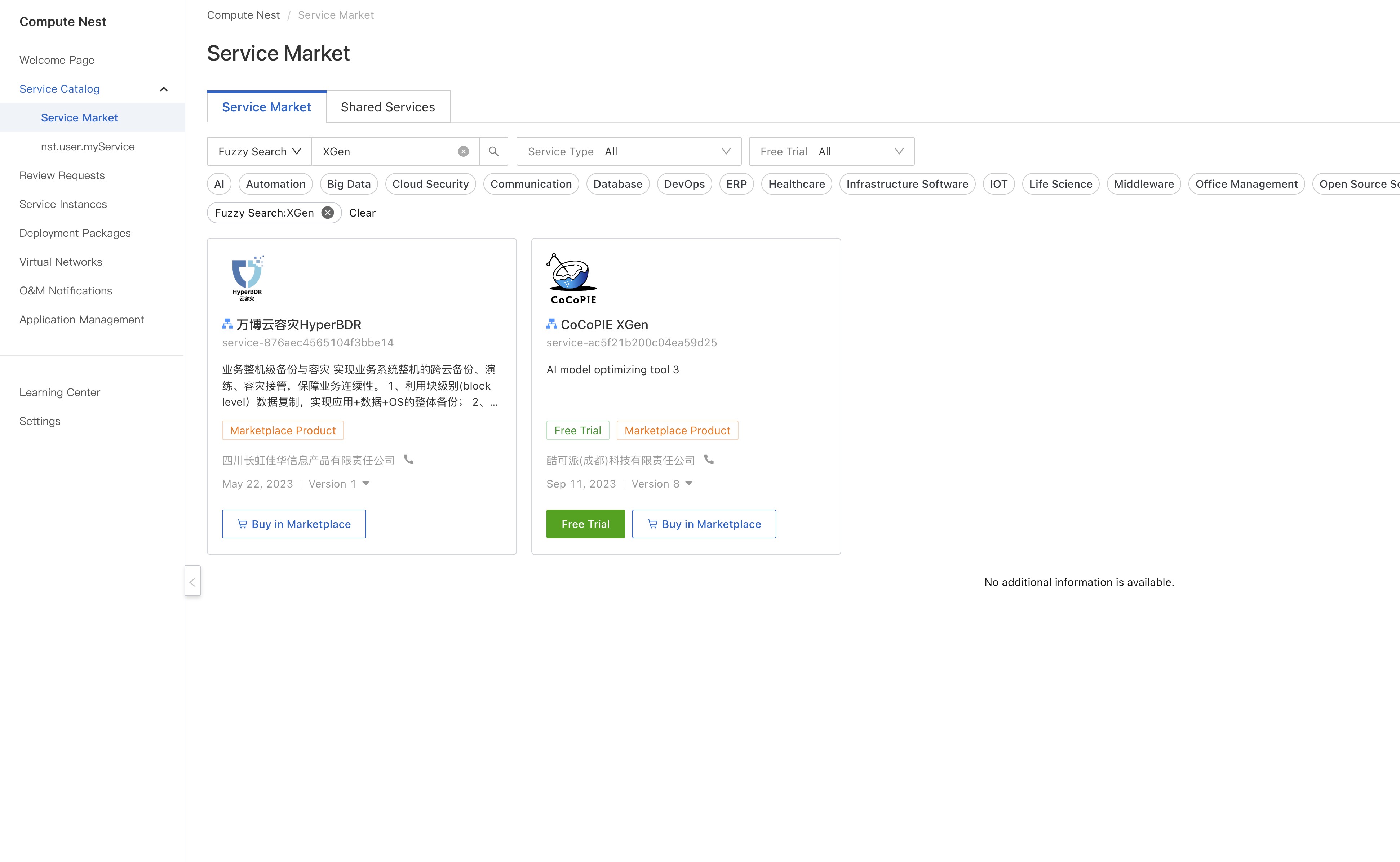Filter by Healthcare category
1400x862 pixels.
click(x=797, y=183)
